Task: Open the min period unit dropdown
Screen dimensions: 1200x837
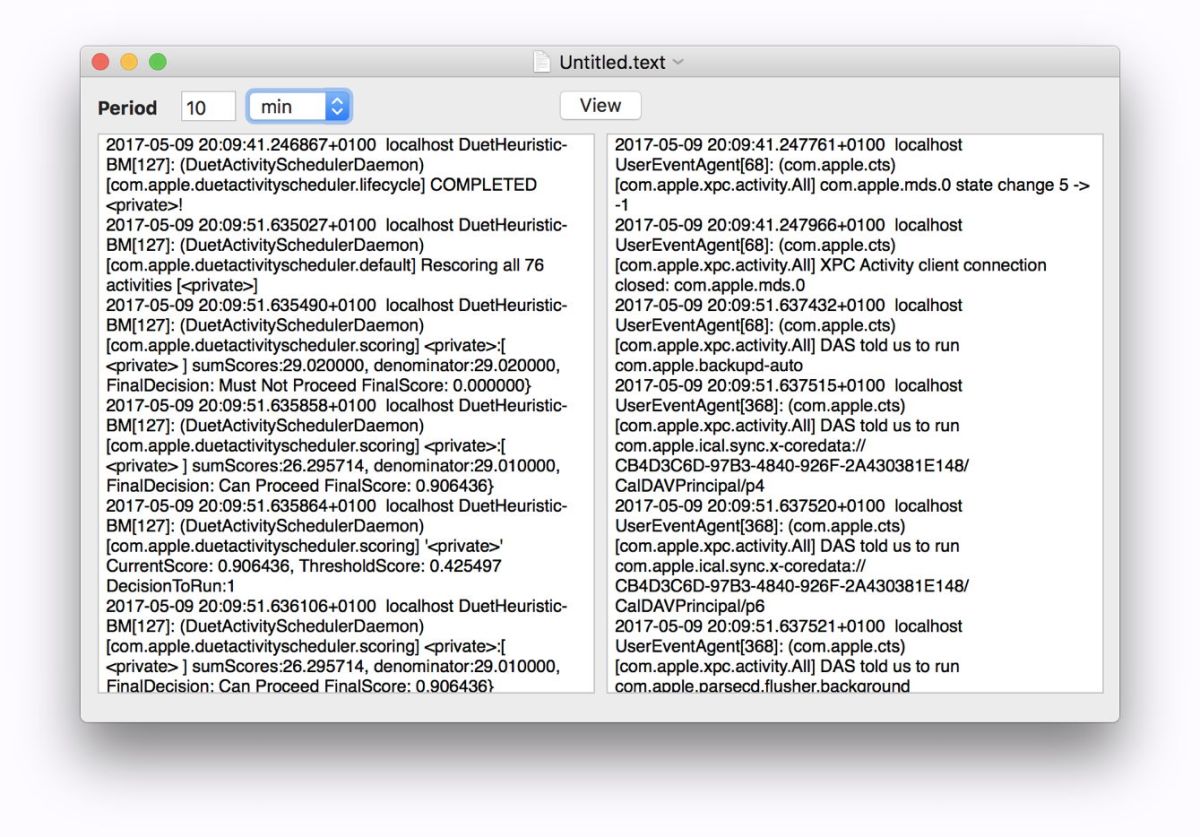Action: (300, 106)
